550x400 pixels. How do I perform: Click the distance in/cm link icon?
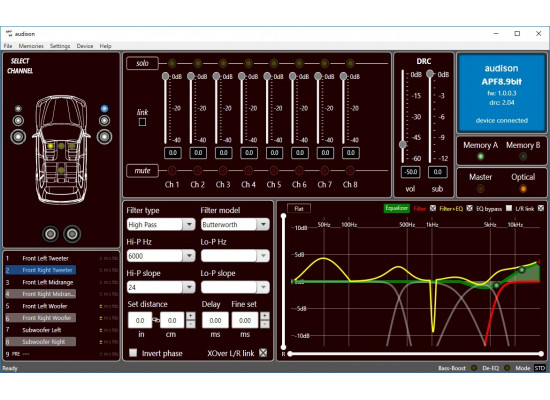click(x=156, y=320)
